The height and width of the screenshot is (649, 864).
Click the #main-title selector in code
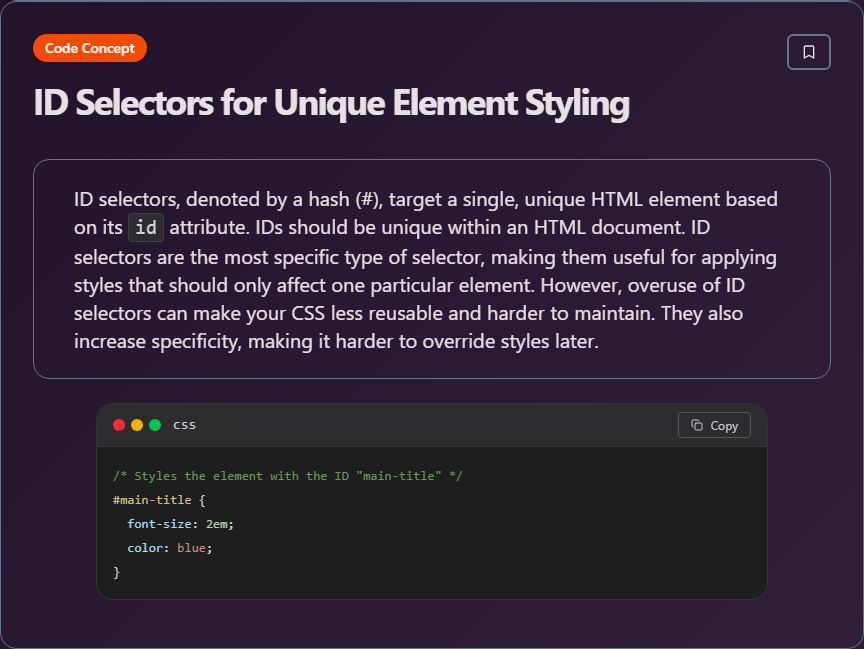[x=150, y=499]
